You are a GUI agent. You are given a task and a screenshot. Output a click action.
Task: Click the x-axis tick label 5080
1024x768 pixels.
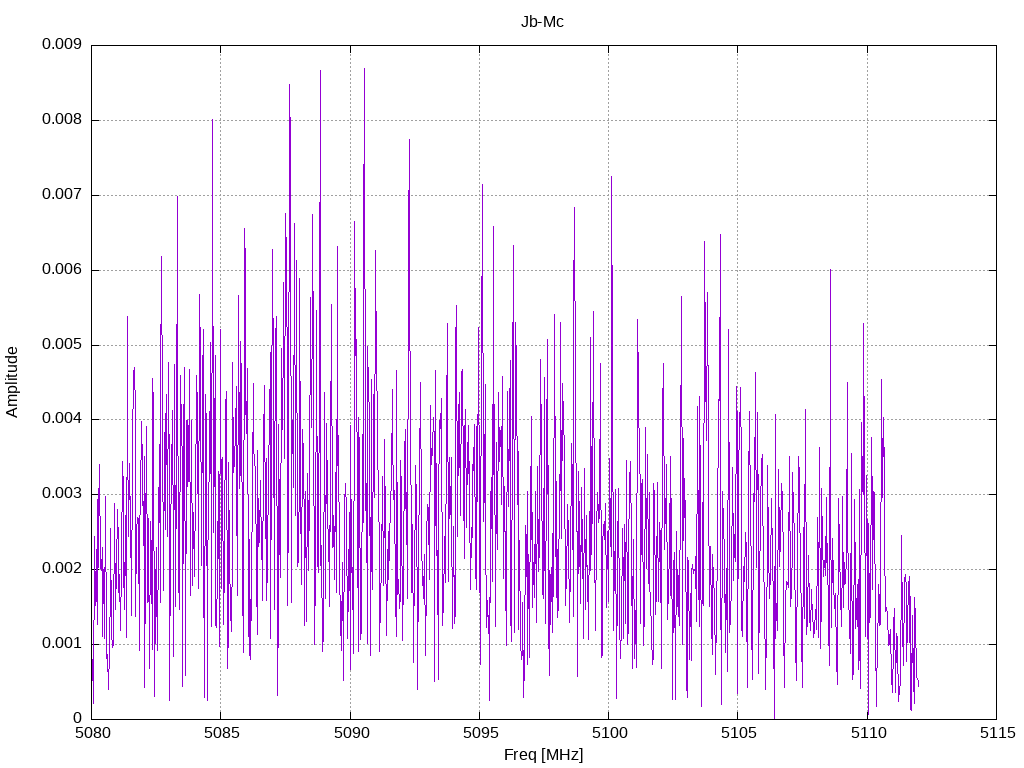click(93, 733)
